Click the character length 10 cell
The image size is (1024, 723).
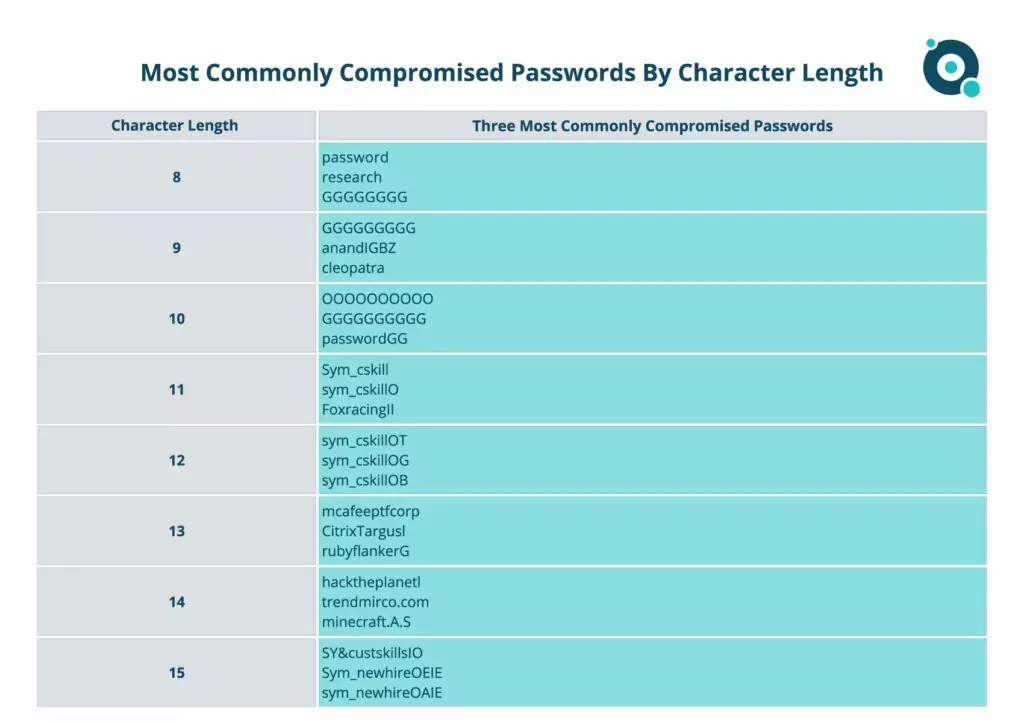(176, 319)
